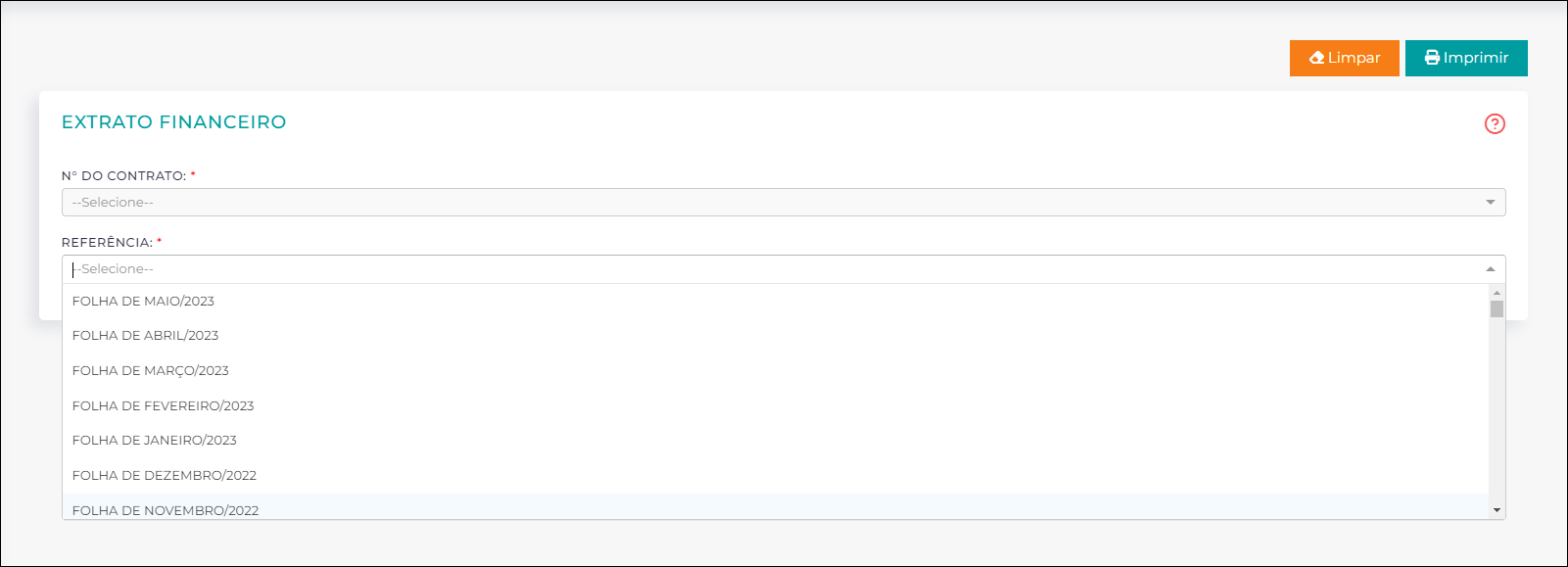Click the list scrollbar down arrow
The height and width of the screenshot is (567, 1568).
click(x=1497, y=510)
